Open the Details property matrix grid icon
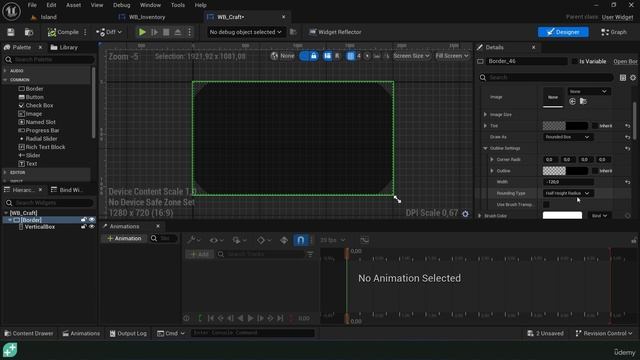 (x=623, y=77)
